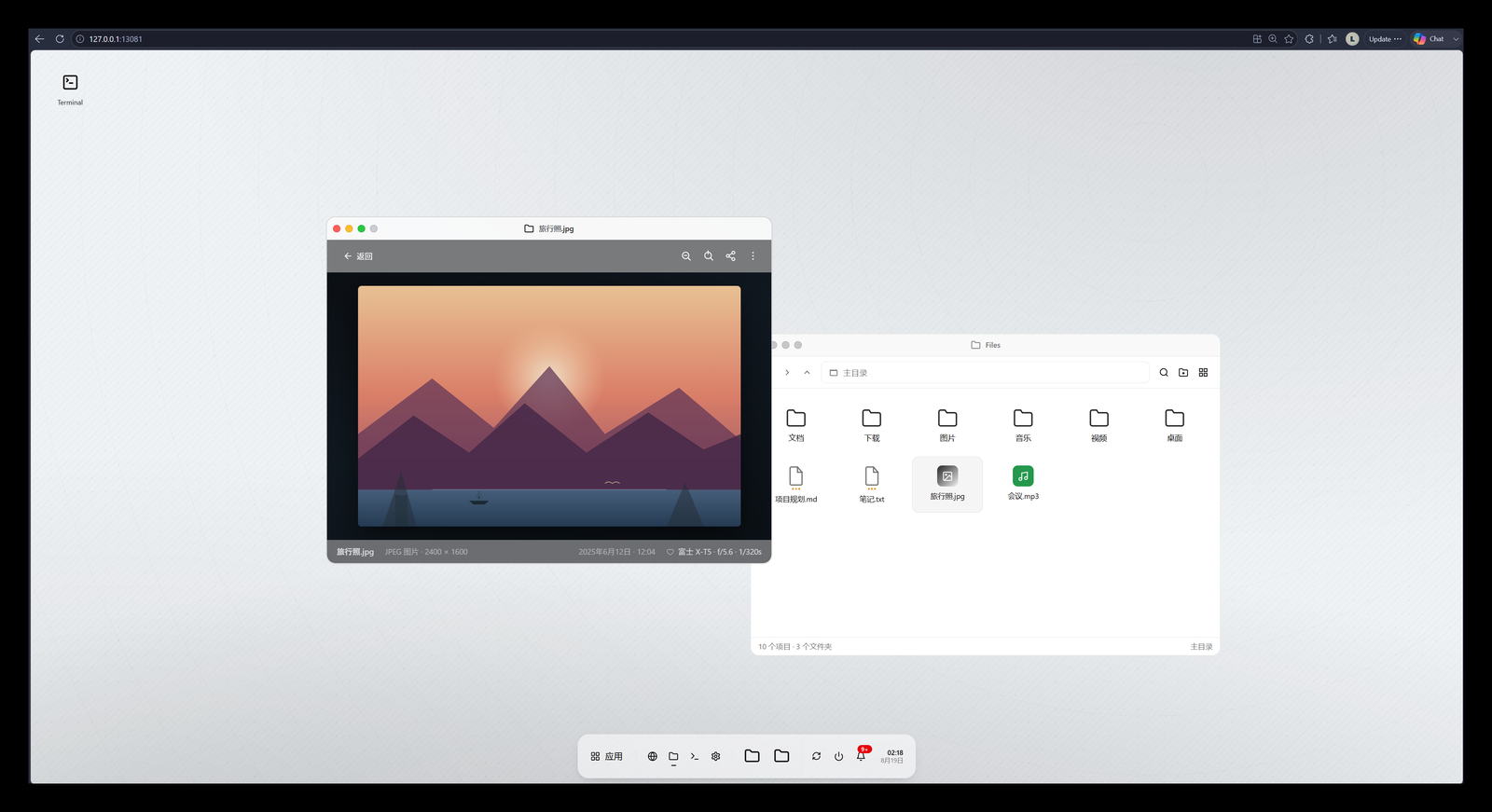Click the search icon in Files toolbar

coord(1164,373)
